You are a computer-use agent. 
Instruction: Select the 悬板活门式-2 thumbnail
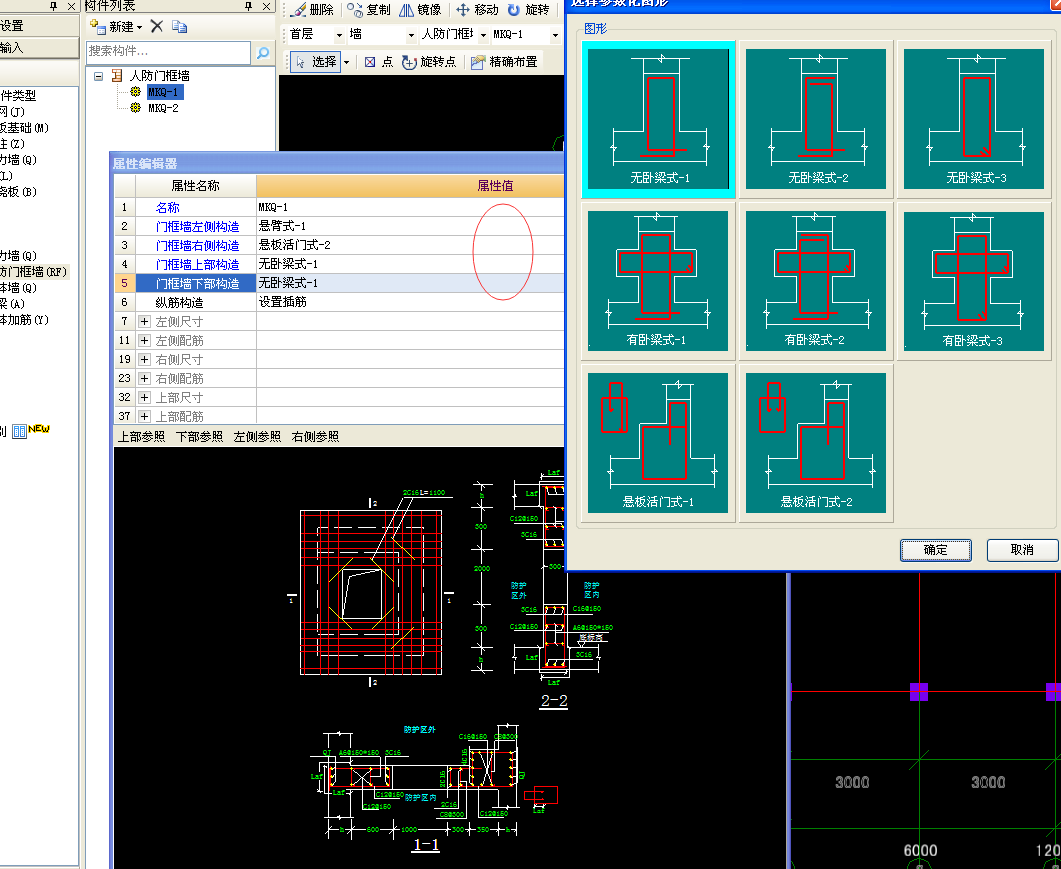click(816, 443)
